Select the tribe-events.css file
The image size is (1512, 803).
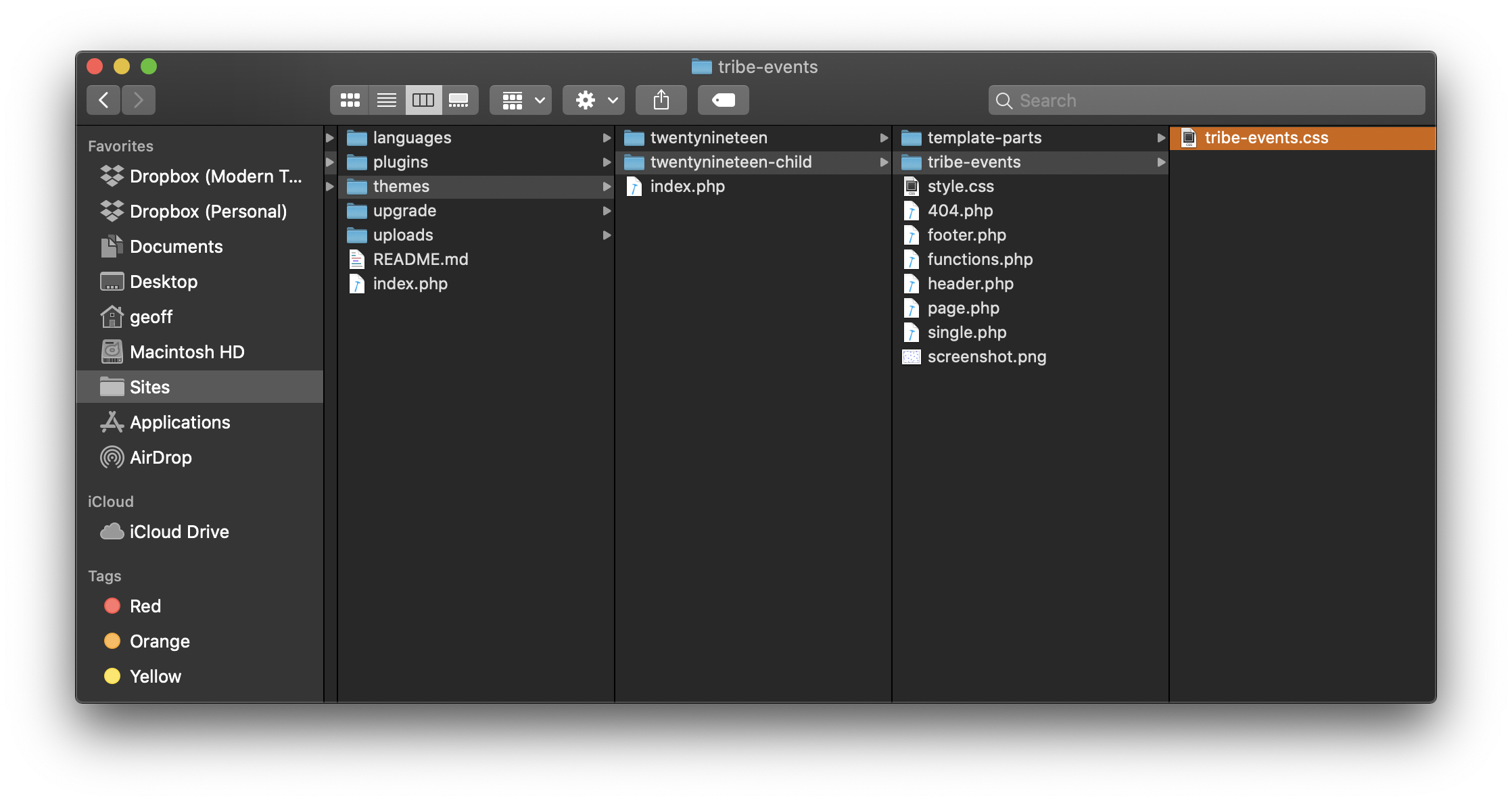pyautogui.click(x=1302, y=138)
